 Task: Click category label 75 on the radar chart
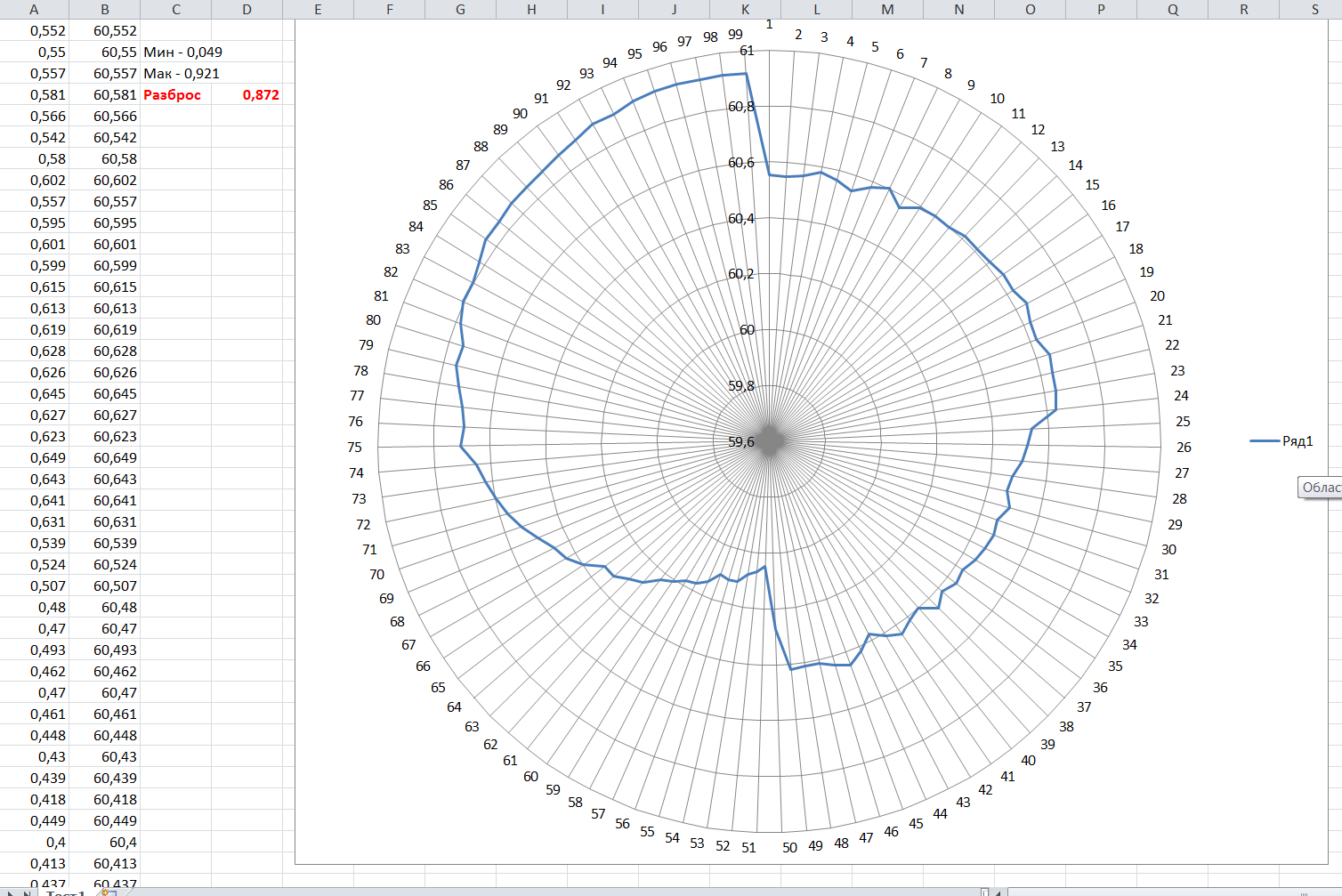pyautogui.click(x=354, y=448)
